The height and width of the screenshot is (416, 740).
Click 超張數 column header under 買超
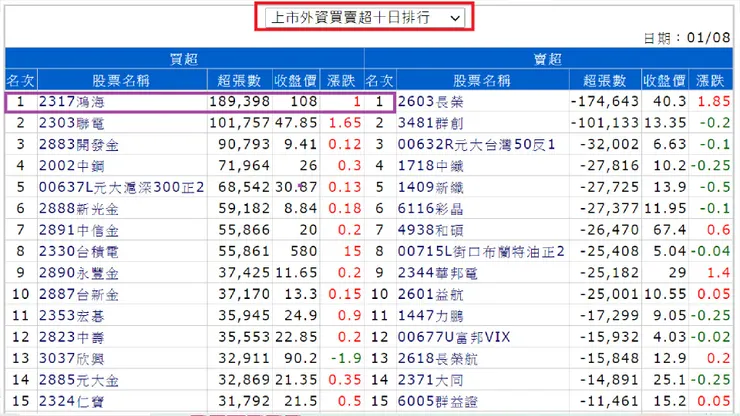click(240, 80)
